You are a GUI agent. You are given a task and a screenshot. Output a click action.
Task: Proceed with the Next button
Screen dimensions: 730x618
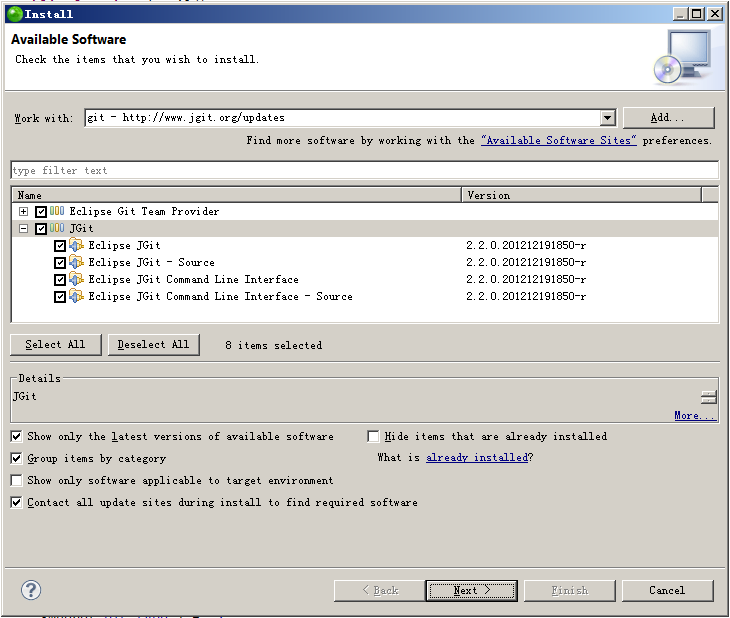tap(471, 591)
